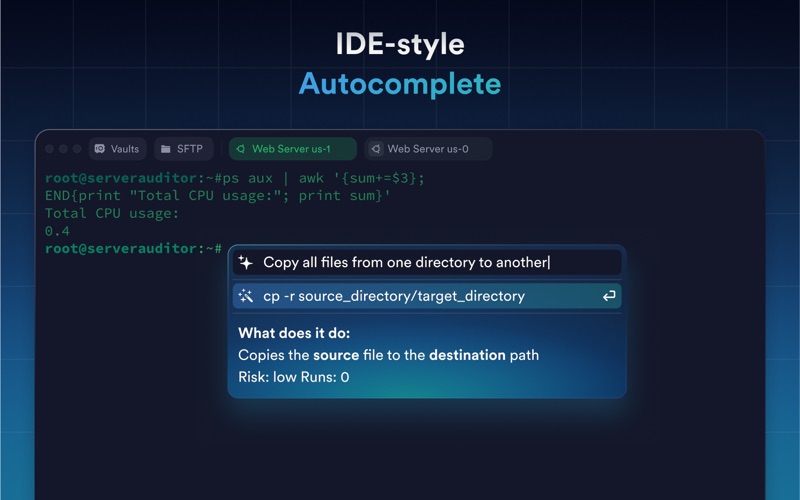Focus the autocomplete prompt input field

coord(427,263)
